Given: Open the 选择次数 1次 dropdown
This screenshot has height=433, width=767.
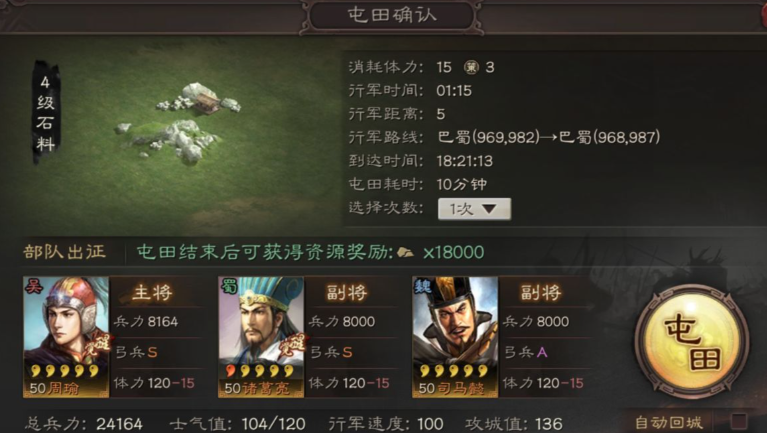Looking at the screenshot, I should coord(474,209).
